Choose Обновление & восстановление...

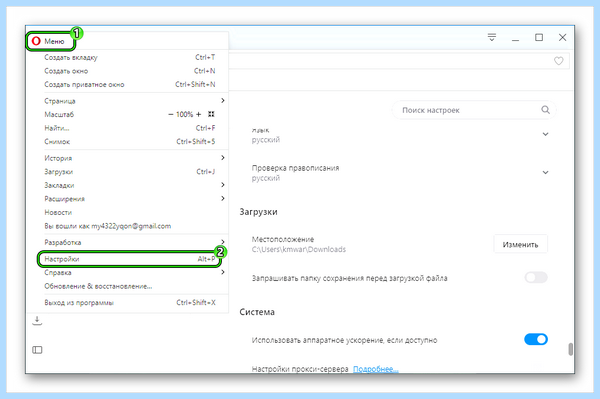pyautogui.click(x=129, y=286)
